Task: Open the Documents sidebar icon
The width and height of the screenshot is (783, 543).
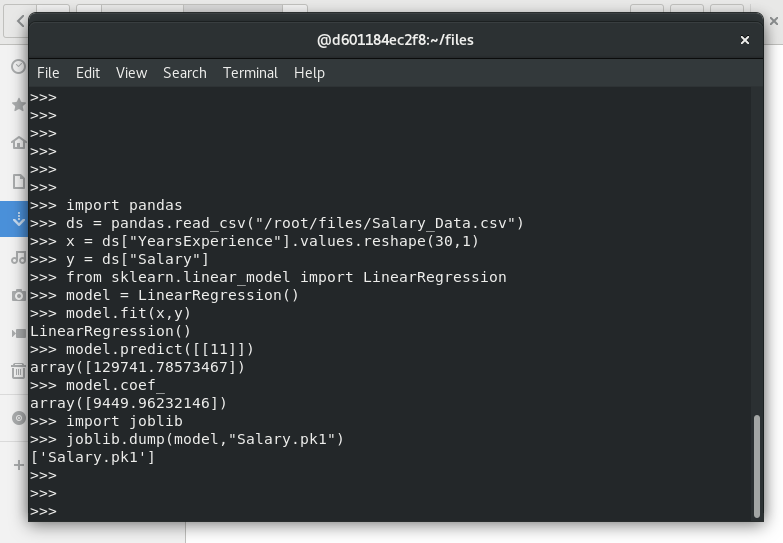Action: (19, 181)
